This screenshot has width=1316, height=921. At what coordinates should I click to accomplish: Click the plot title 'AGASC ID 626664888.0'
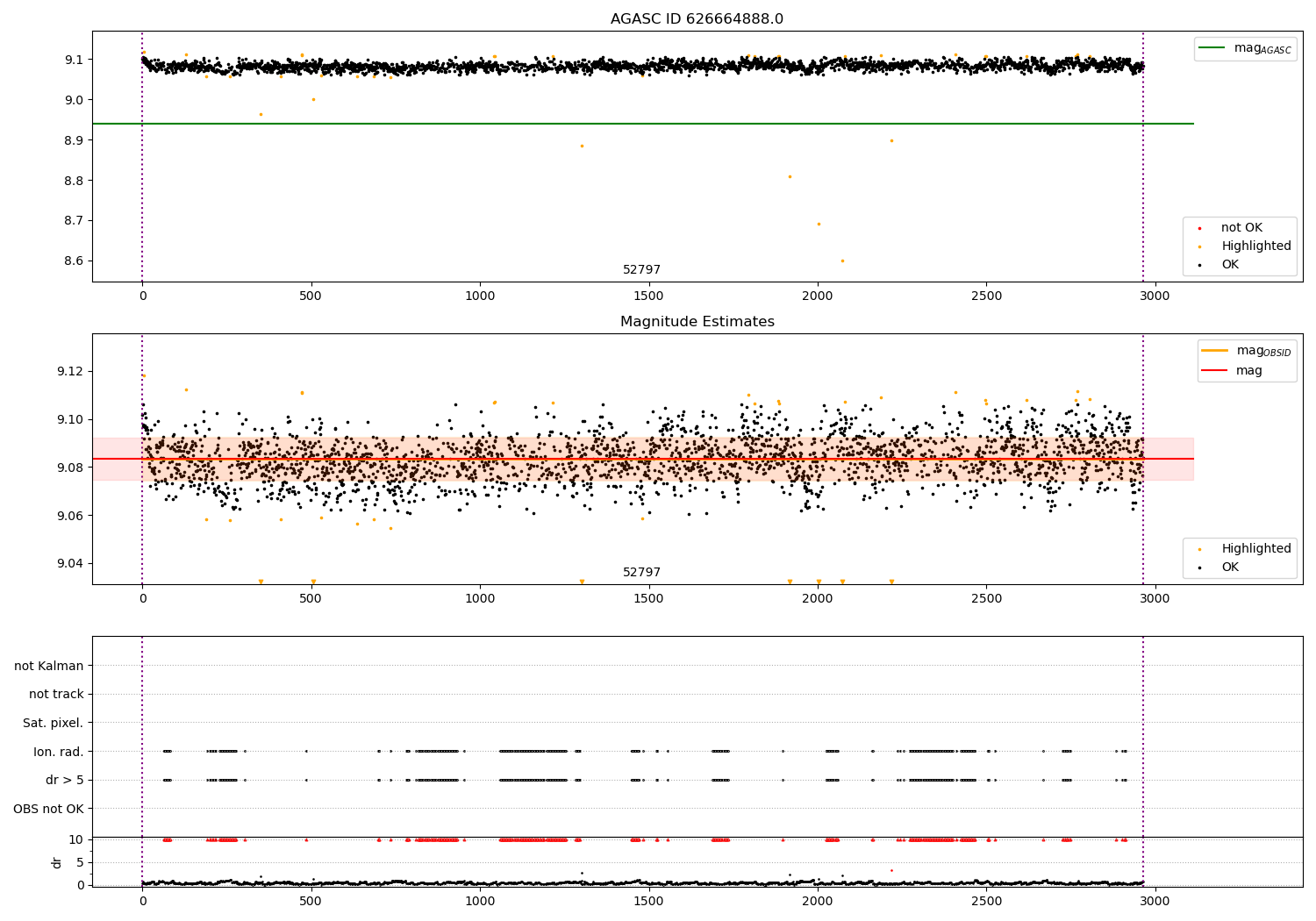pos(697,19)
